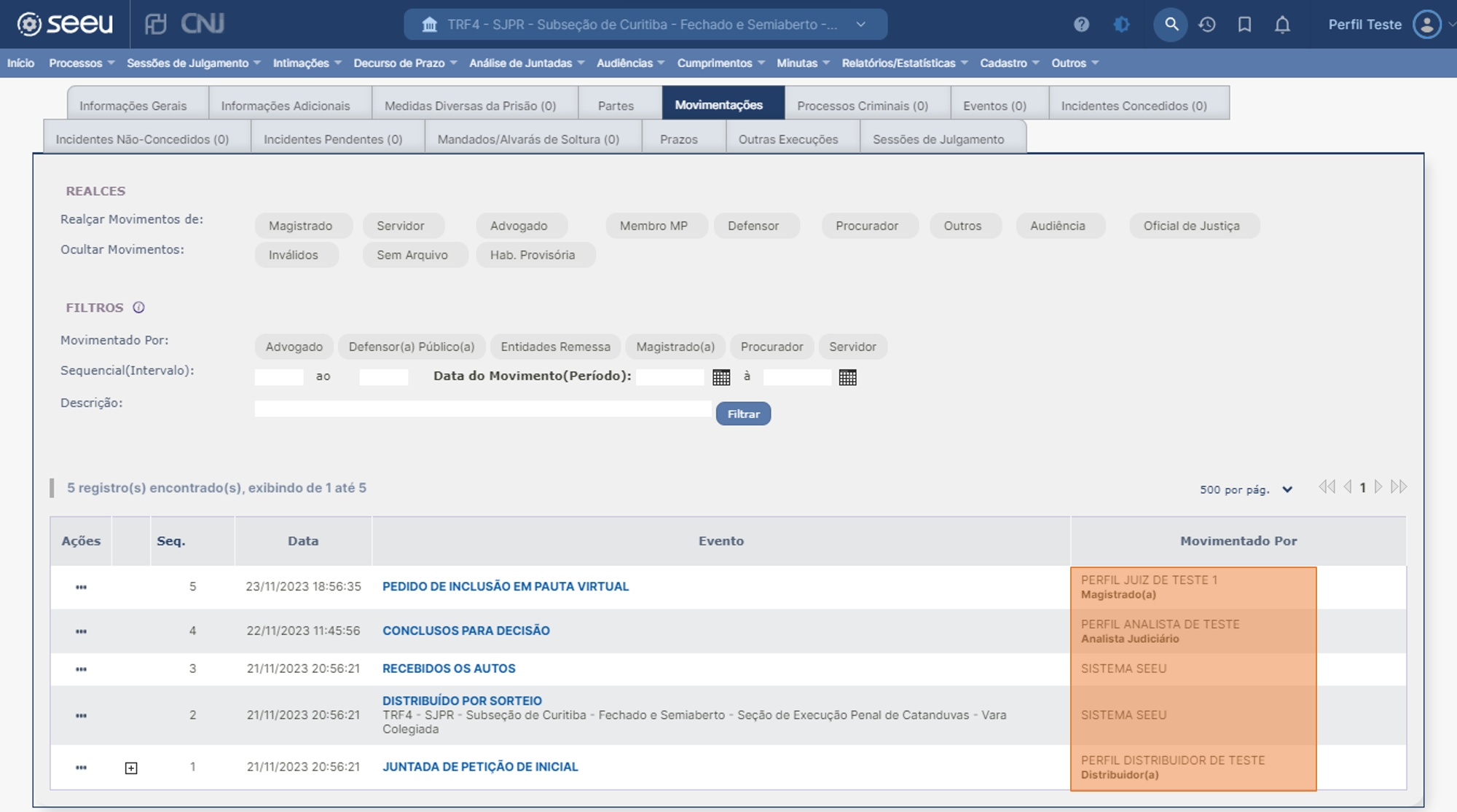Screen dimensions: 1457x812
Task: Open Pedido de Inclusão em Pauta Virtual
Action: coord(506,586)
